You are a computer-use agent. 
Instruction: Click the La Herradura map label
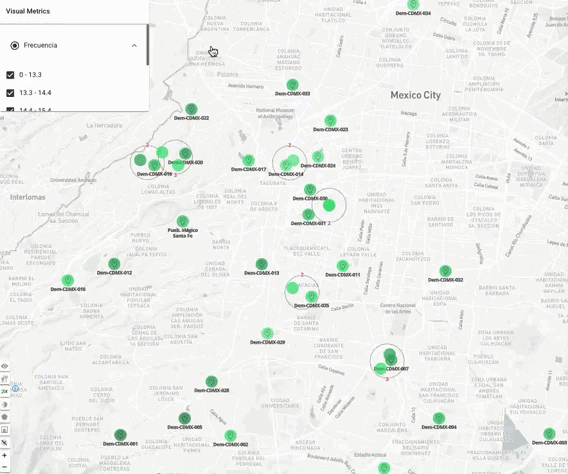point(104,125)
